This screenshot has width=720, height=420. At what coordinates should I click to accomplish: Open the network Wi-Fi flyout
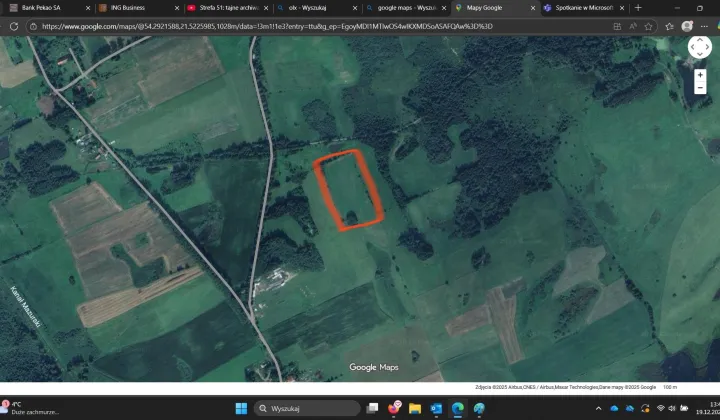tap(660, 408)
